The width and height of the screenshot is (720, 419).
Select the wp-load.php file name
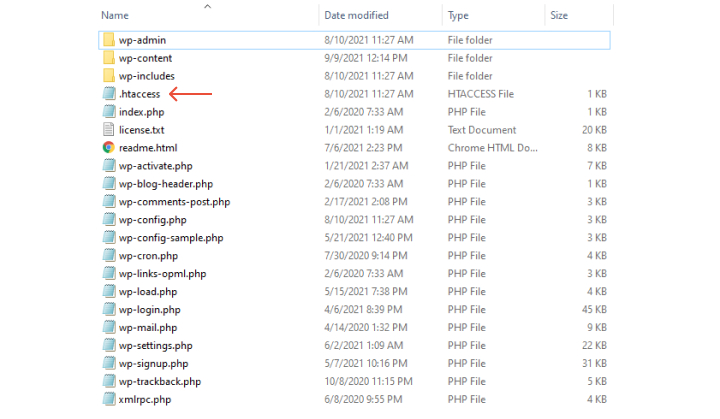[148, 292]
